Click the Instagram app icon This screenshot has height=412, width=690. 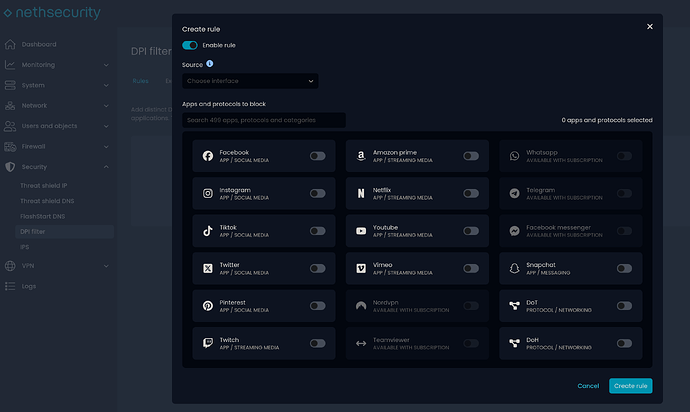click(208, 193)
